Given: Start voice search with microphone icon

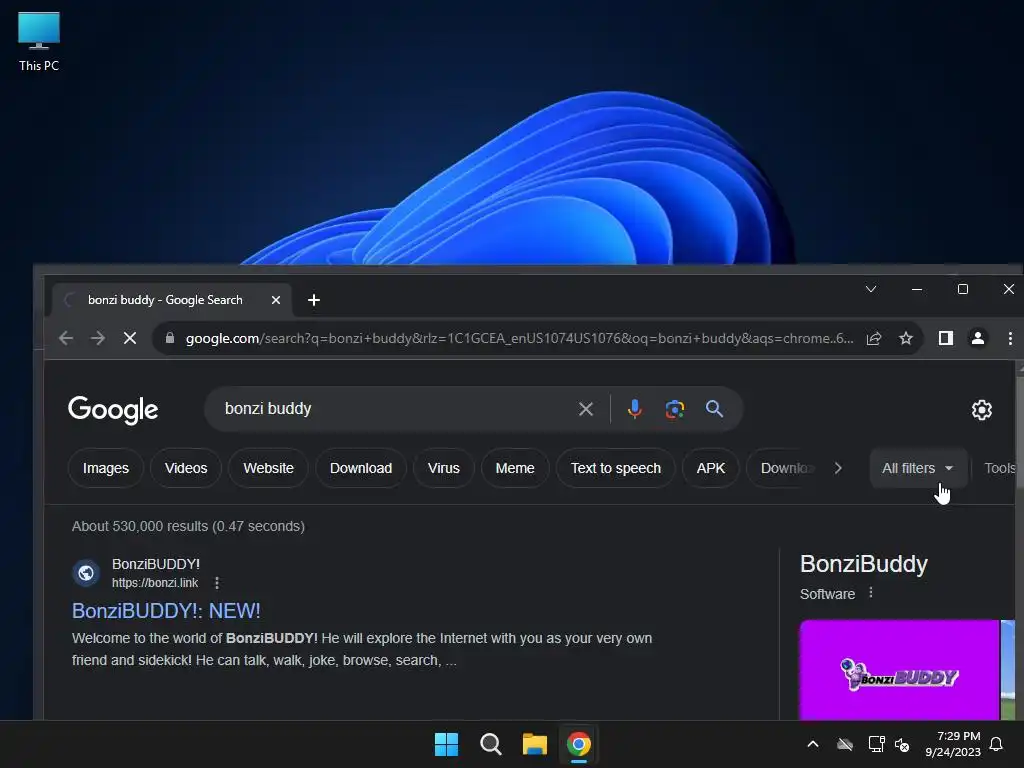Looking at the screenshot, I should tap(634, 409).
